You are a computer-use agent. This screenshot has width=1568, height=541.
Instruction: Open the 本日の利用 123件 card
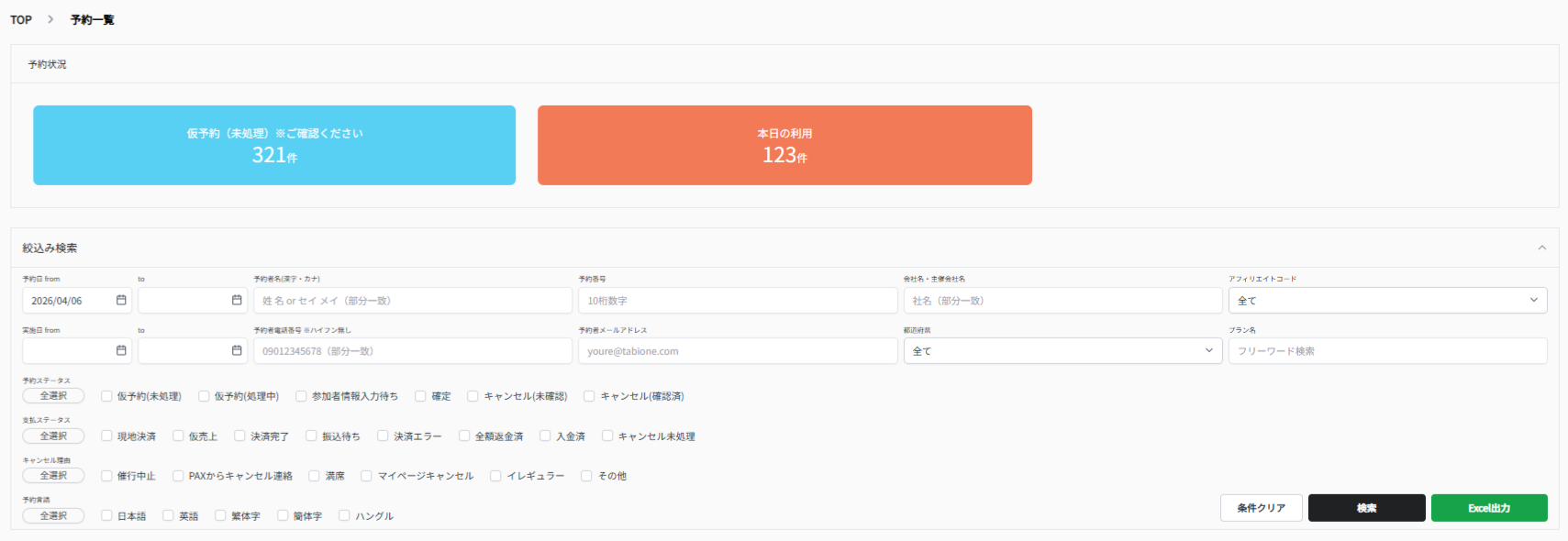[784, 145]
